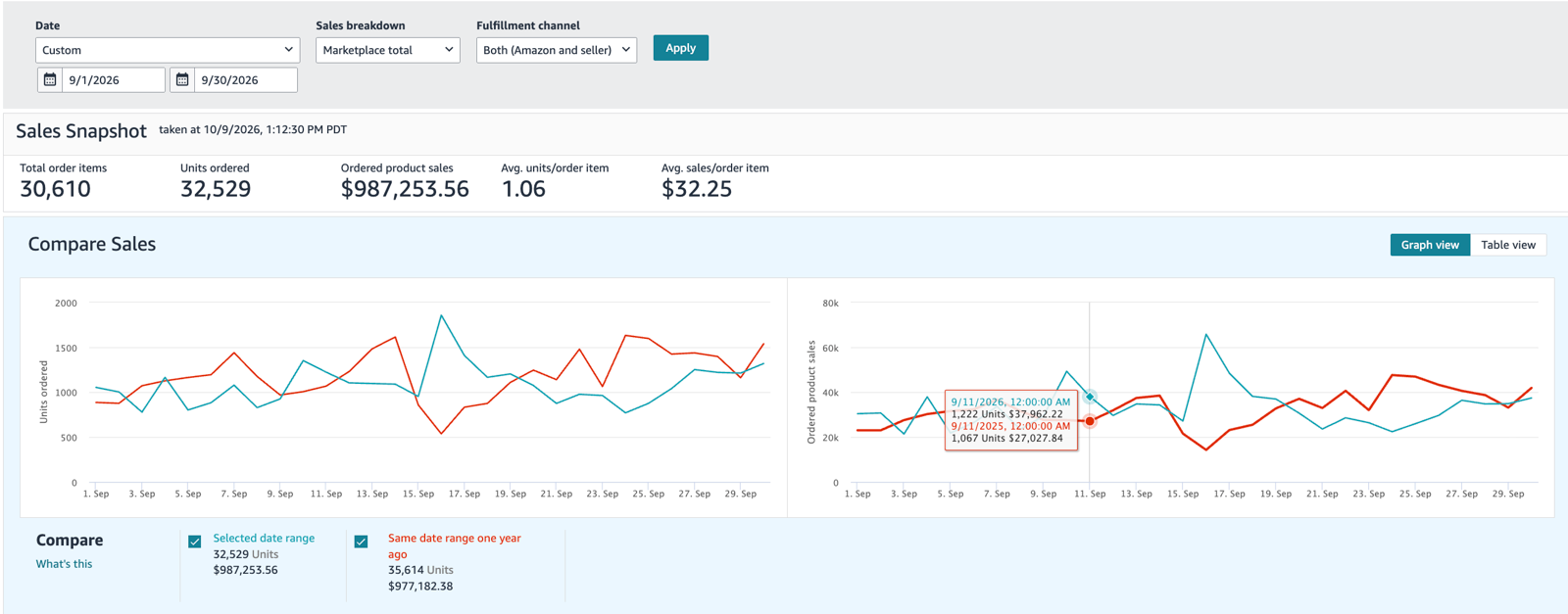Click the Avg. sales/order item value $32.25
1568x614 pixels.
point(697,189)
